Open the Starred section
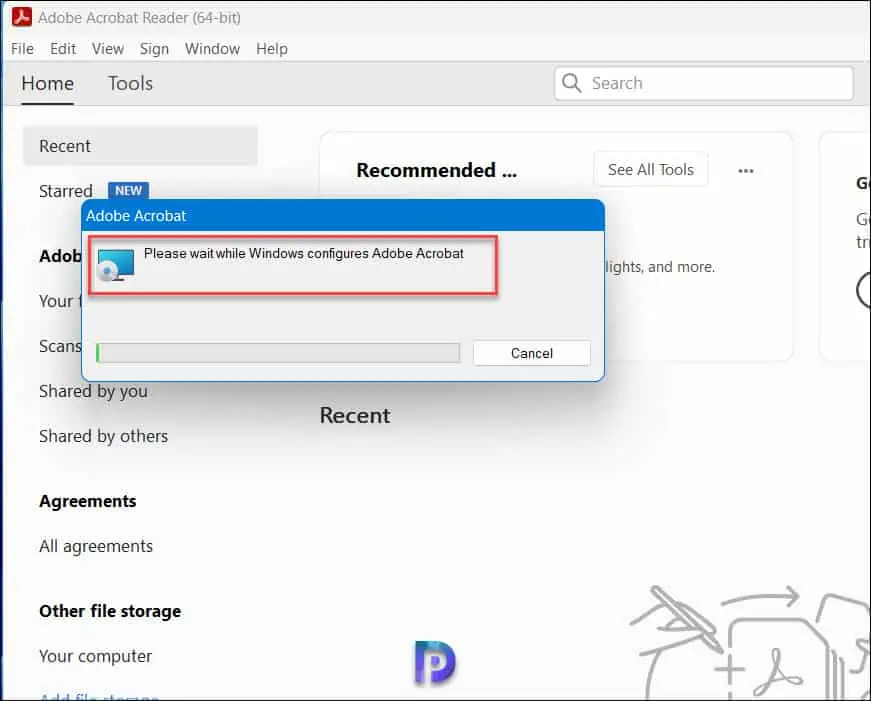 click(x=66, y=191)
